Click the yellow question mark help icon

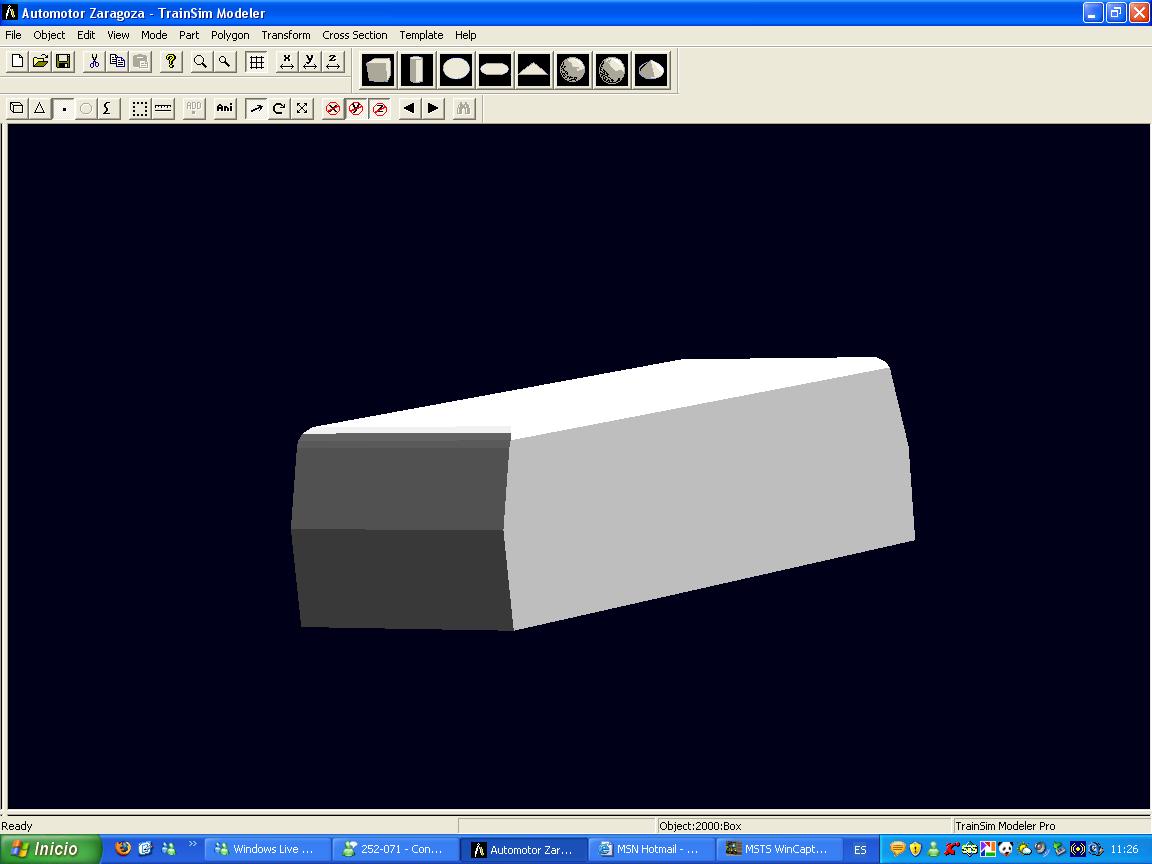[x=171, y=62]
